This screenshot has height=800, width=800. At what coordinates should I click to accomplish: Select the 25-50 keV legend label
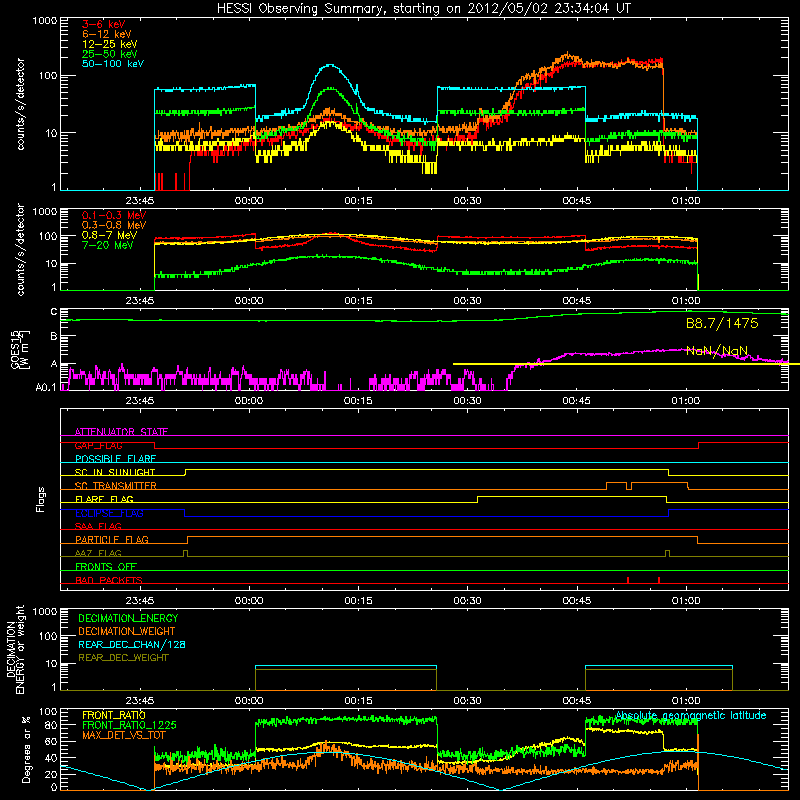click(x=110, y=54)
